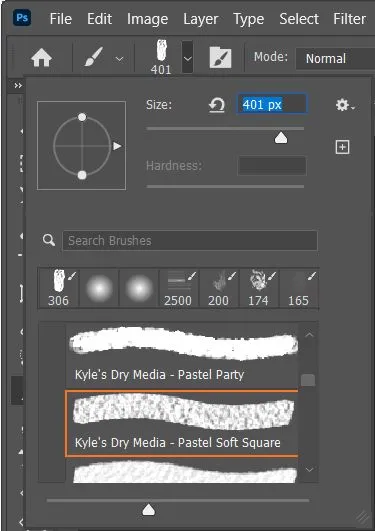
Task: Open the Filter menu
Action: pos(350,19)
